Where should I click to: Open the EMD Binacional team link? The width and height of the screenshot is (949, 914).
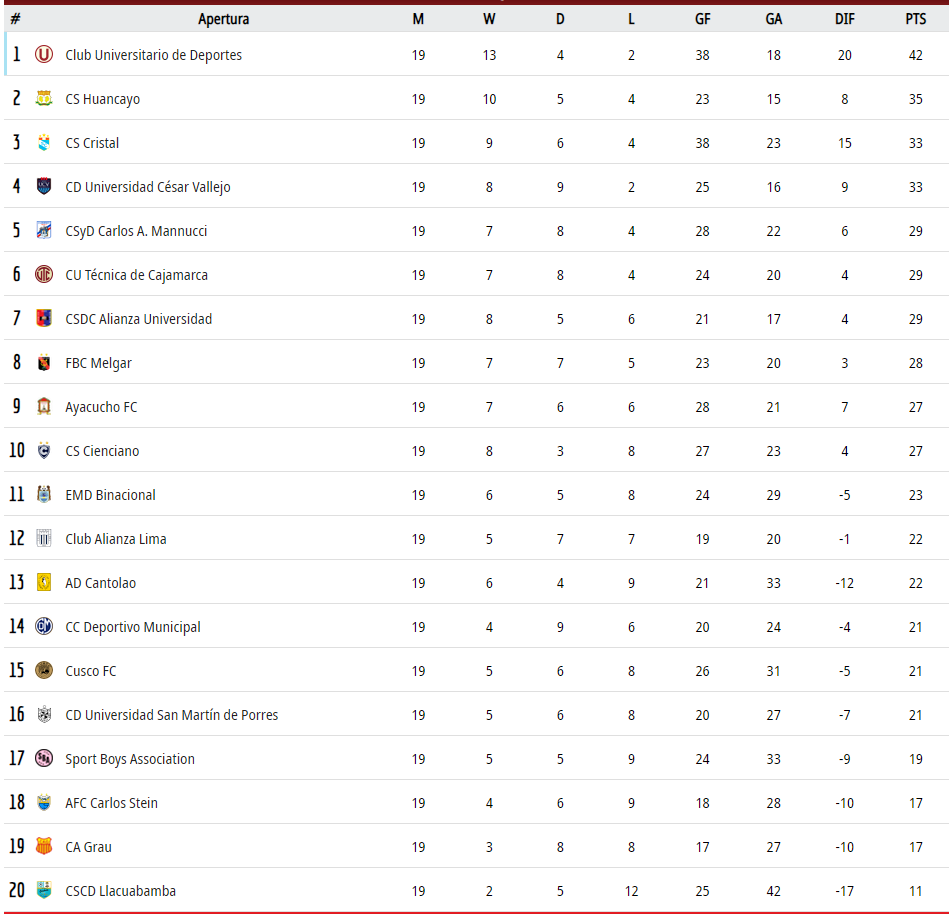point(110,495)
